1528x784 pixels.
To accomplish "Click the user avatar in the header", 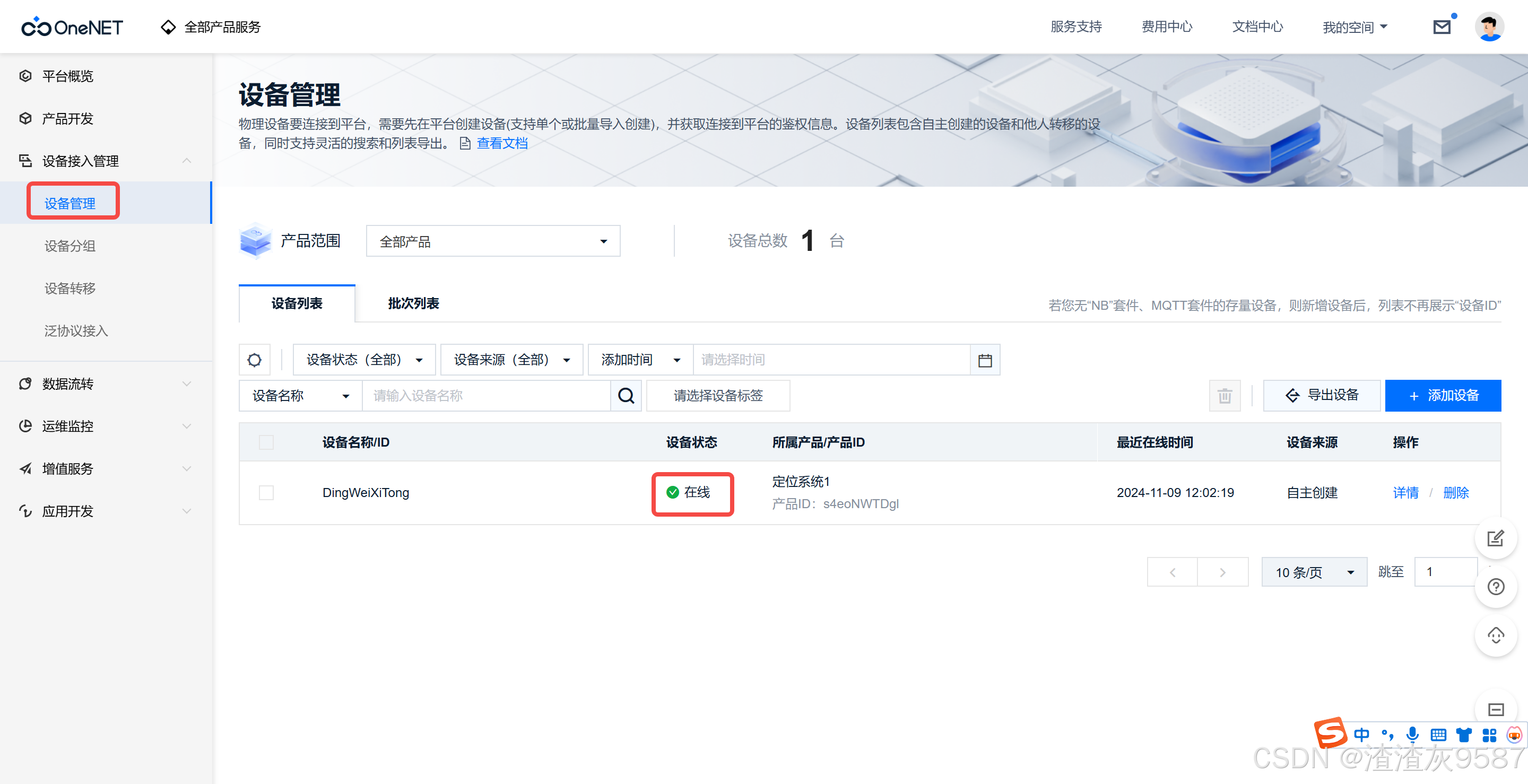I will click(1489, 27).
